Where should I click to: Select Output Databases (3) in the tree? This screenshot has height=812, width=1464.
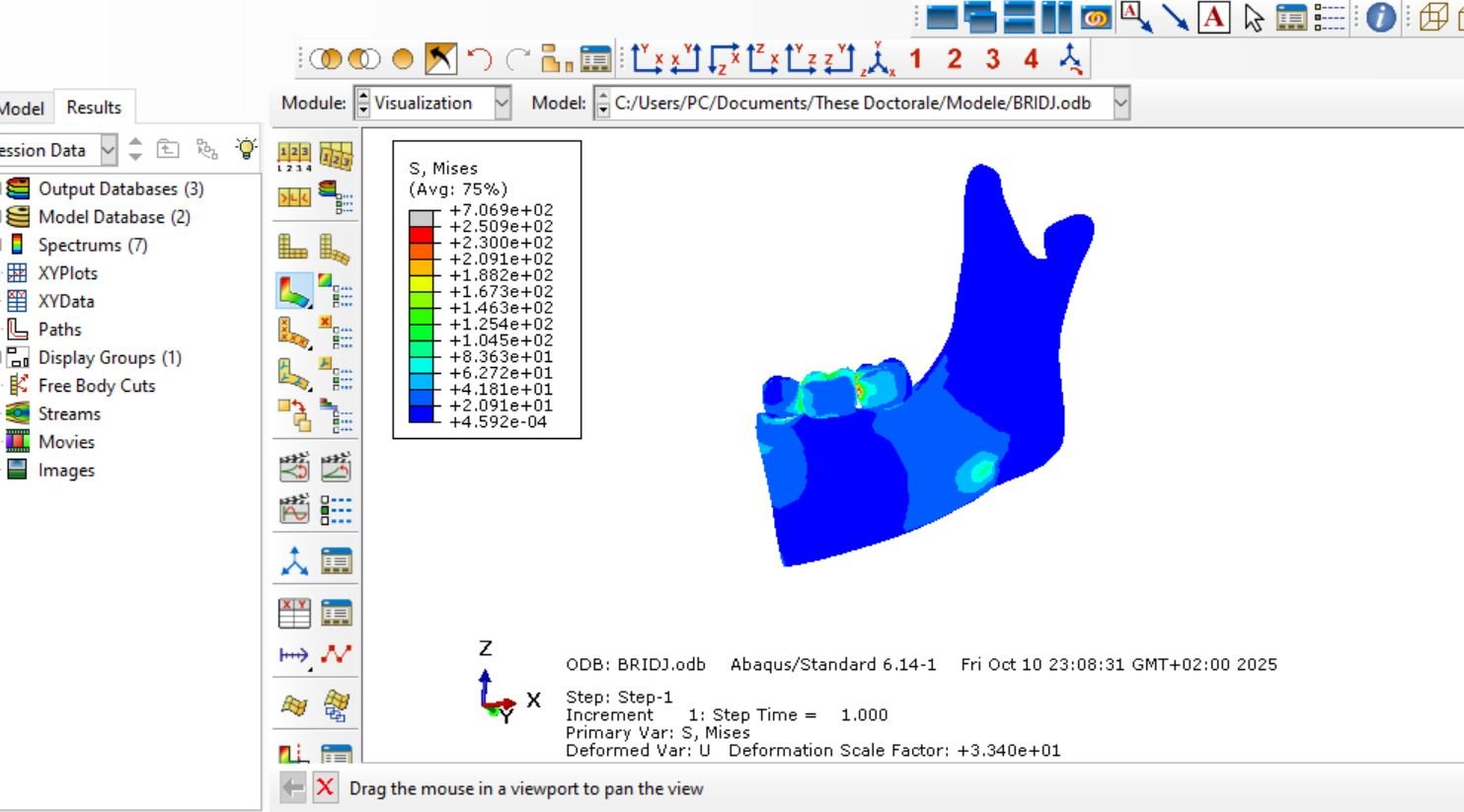(x=120, y=188)
